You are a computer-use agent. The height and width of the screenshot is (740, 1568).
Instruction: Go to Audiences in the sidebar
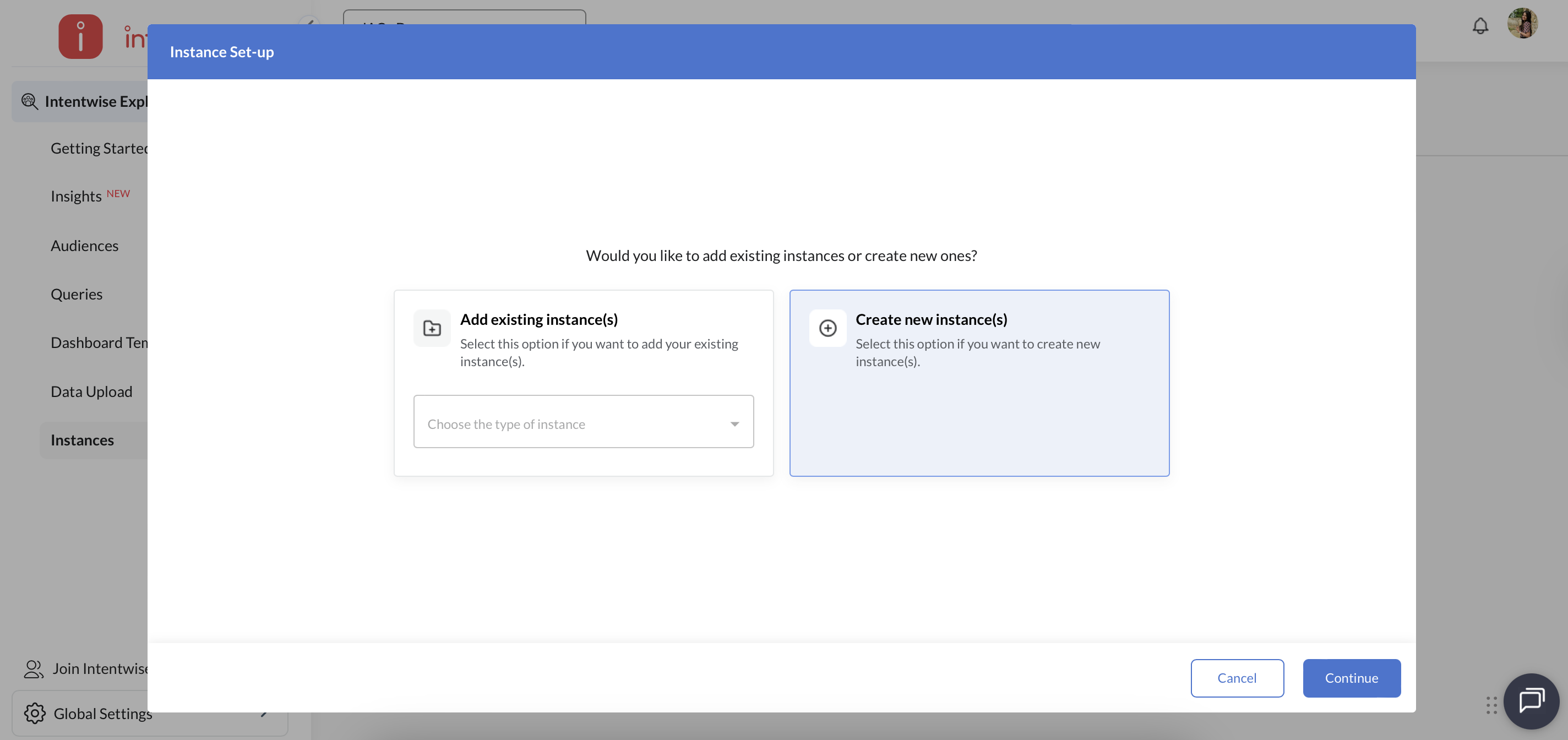(x=85, y=246)
